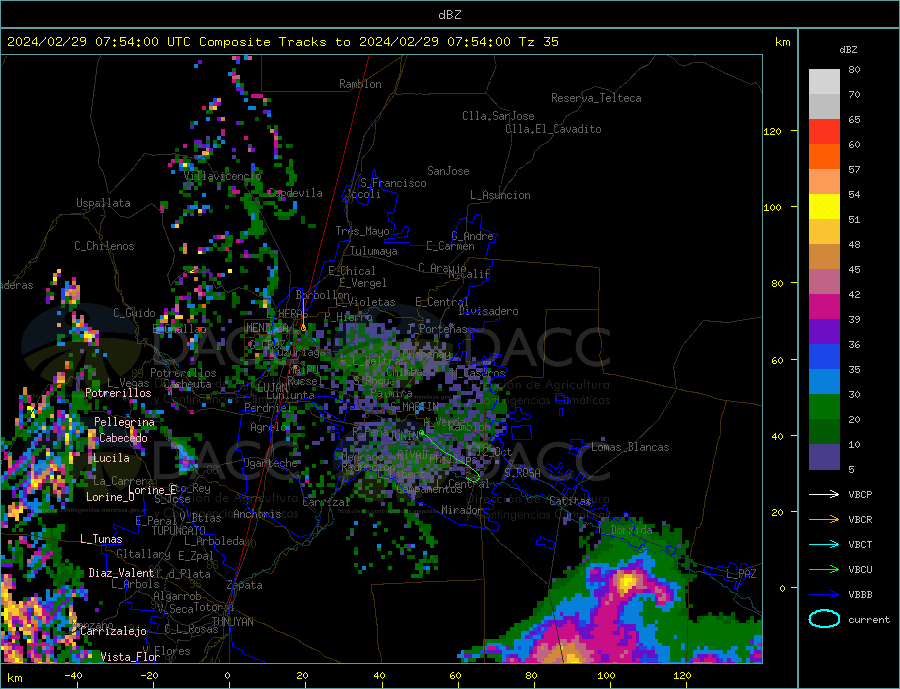Click the 'S_Francisco' map label

393,183
